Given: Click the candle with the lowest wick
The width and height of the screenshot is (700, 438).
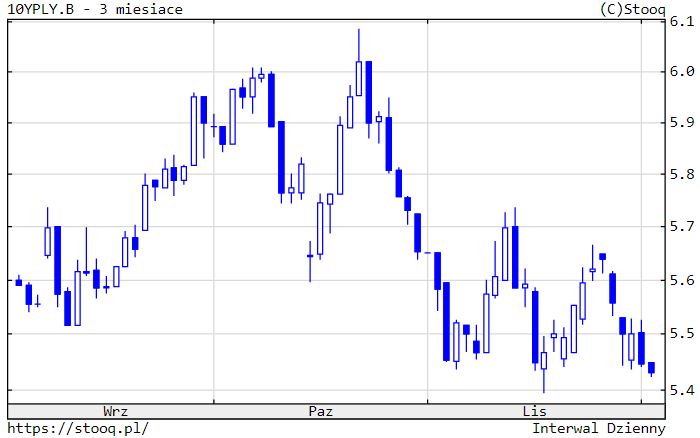Looking at the screenshot, I should [544, 360].
